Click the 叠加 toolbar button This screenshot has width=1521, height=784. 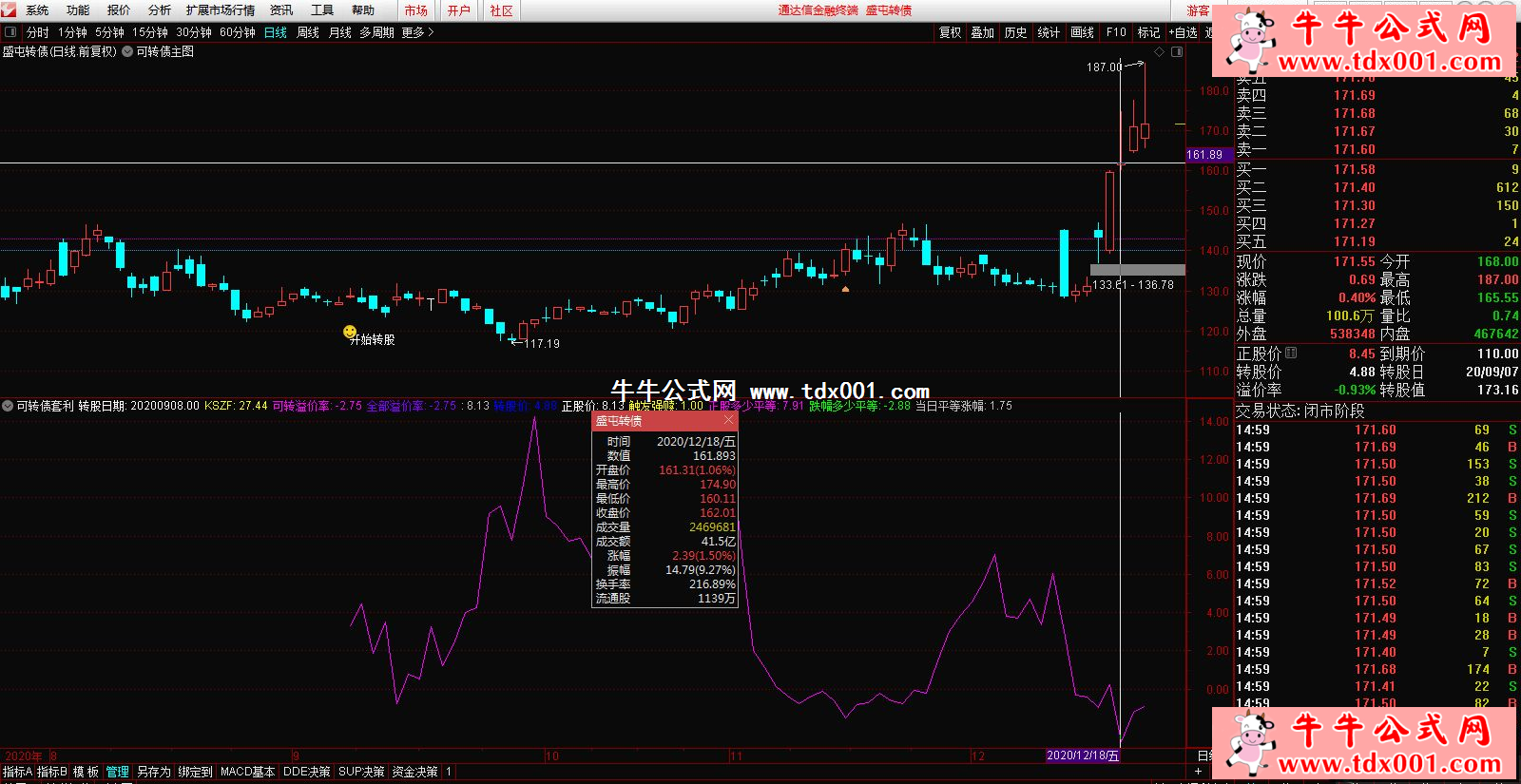coord(983,32)
